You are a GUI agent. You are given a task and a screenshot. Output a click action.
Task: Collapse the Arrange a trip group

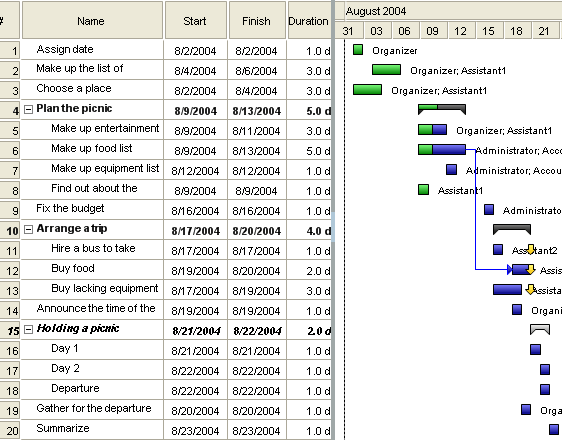tap(28, 229)
